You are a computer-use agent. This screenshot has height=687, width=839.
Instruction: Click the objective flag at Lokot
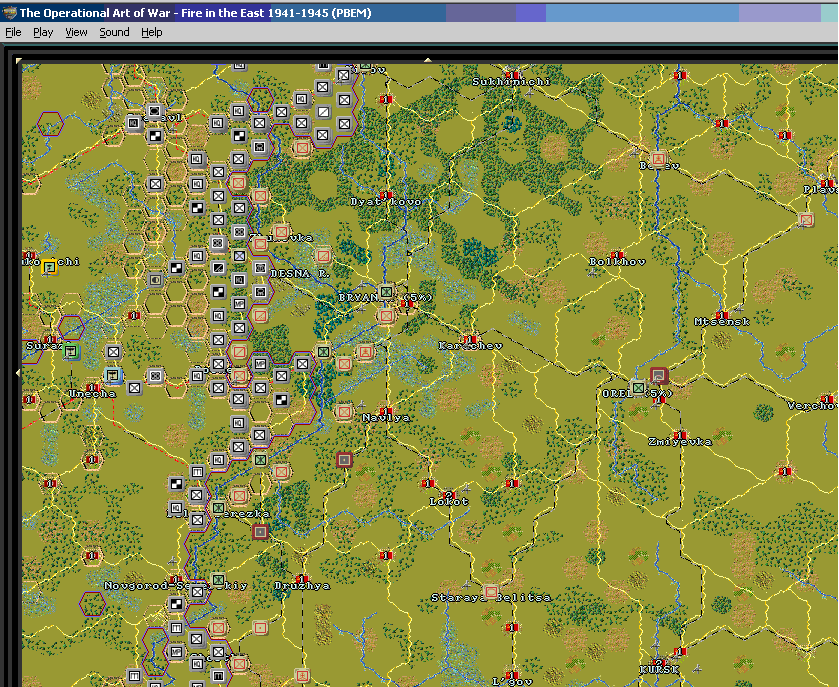(448, 494)
